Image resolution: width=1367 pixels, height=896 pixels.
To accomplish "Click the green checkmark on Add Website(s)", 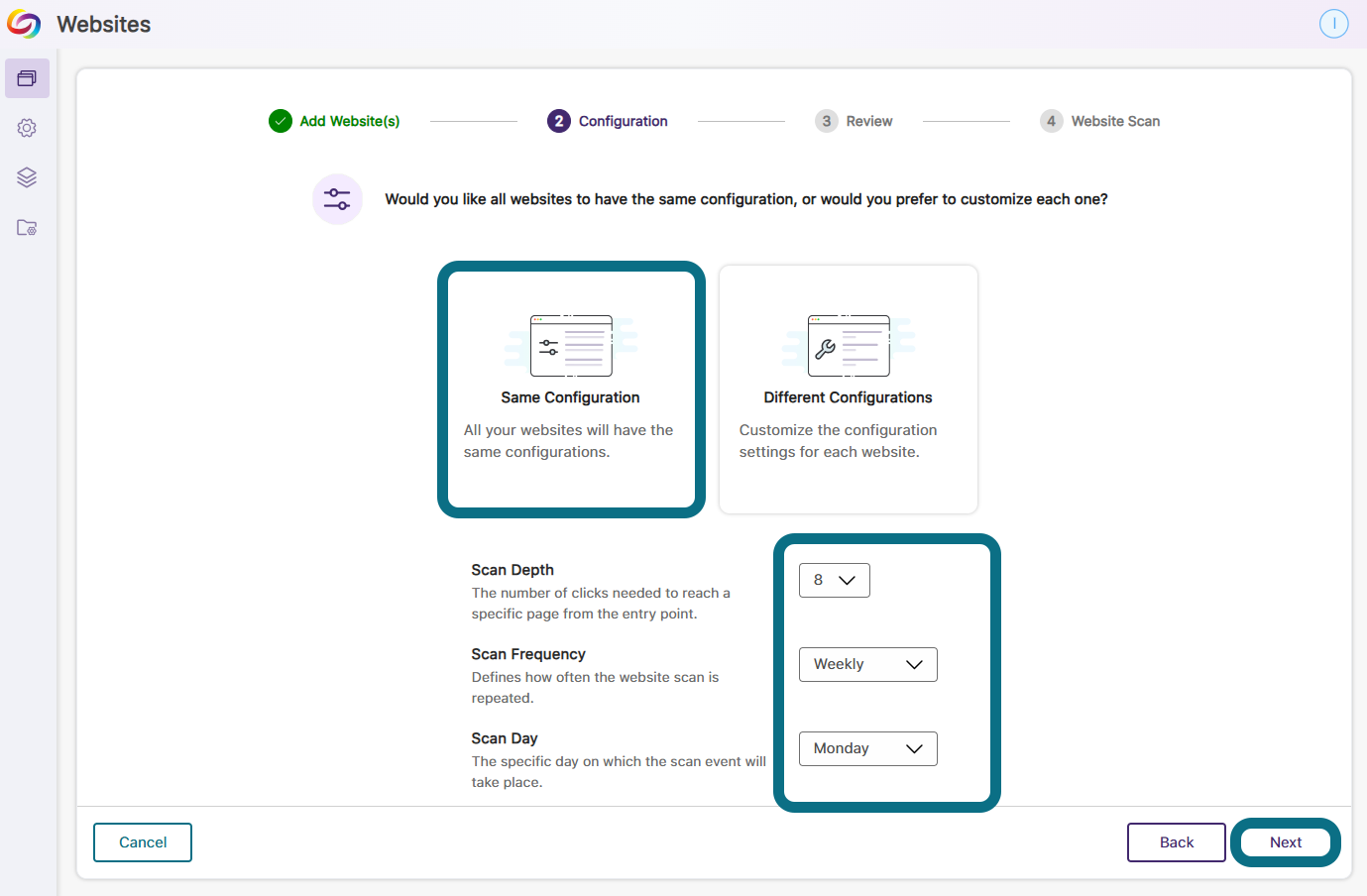I will pos(281,121).
